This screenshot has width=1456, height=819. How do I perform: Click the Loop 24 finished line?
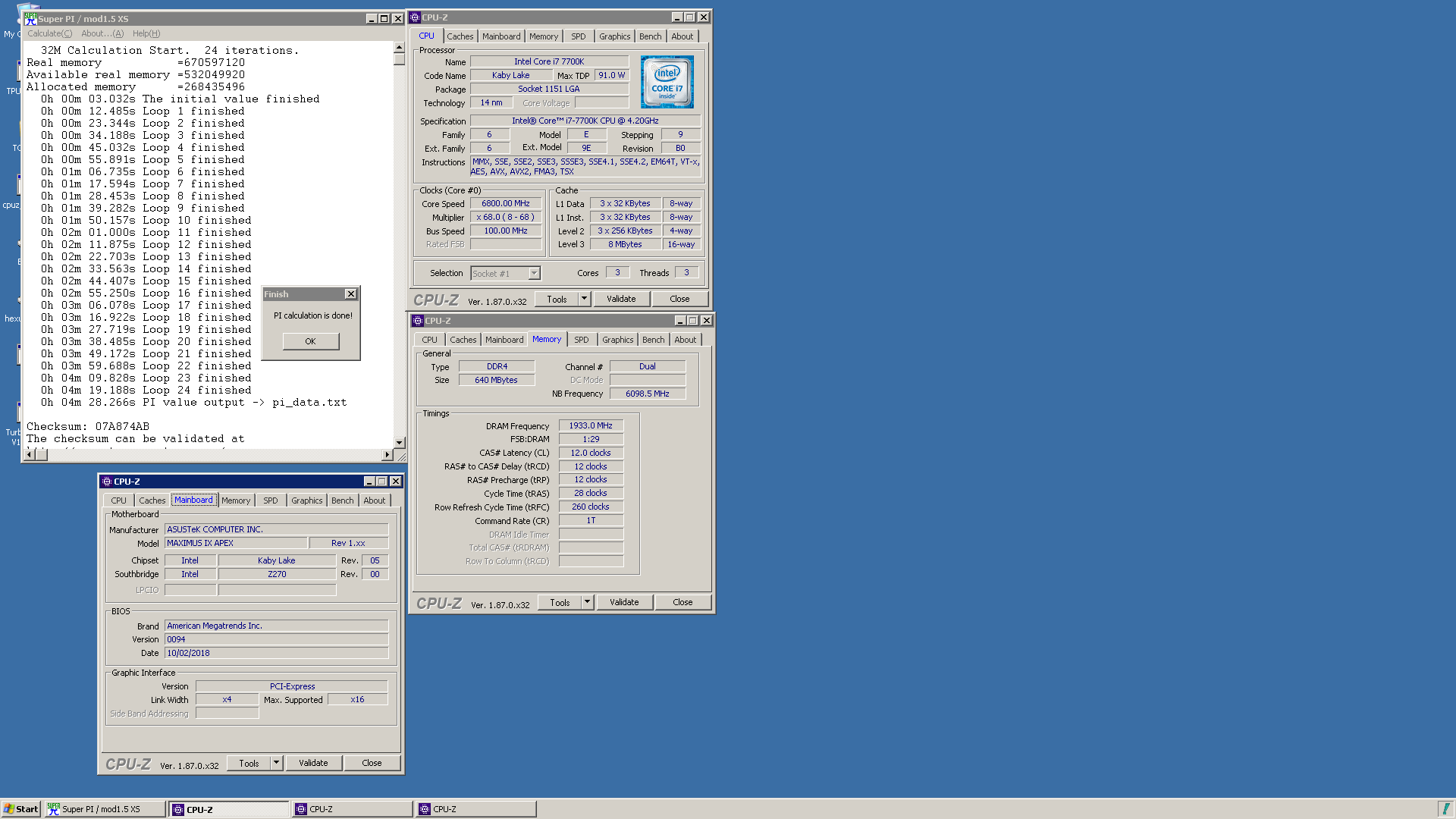146,390
